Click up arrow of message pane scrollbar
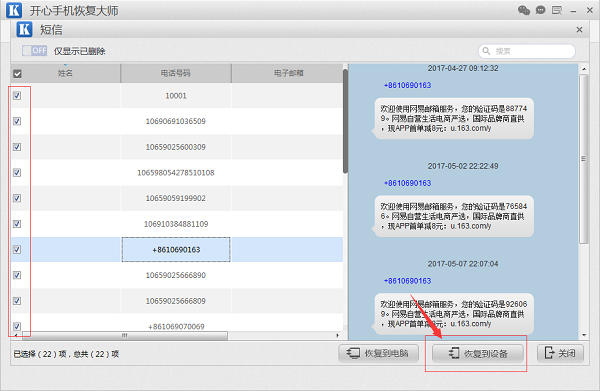This screenshot has width=600, height=391. click(x=584, y=69)
